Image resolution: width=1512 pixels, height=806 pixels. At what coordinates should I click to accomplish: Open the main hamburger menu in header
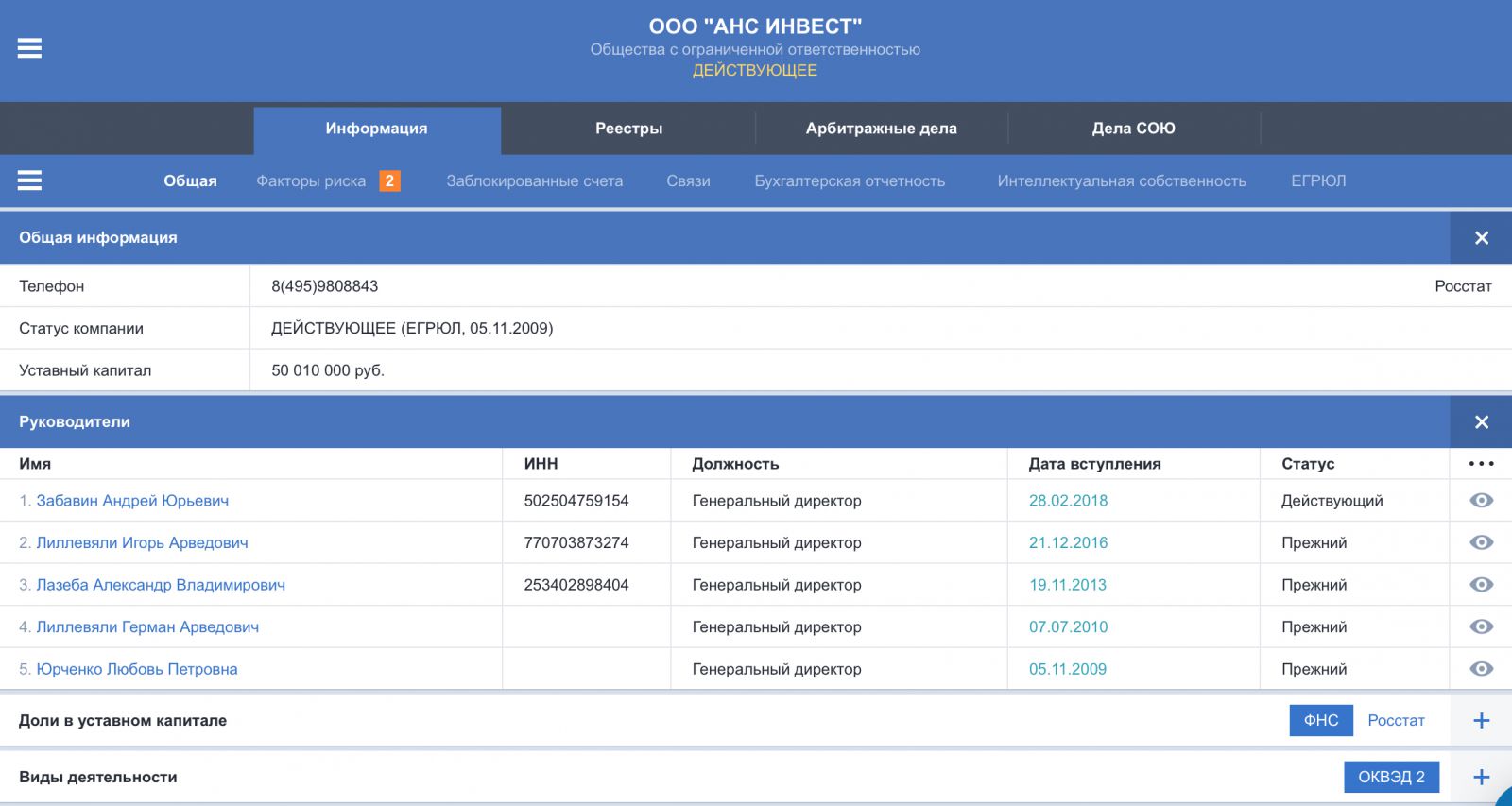pyautogui.click(x=29, y=48)
